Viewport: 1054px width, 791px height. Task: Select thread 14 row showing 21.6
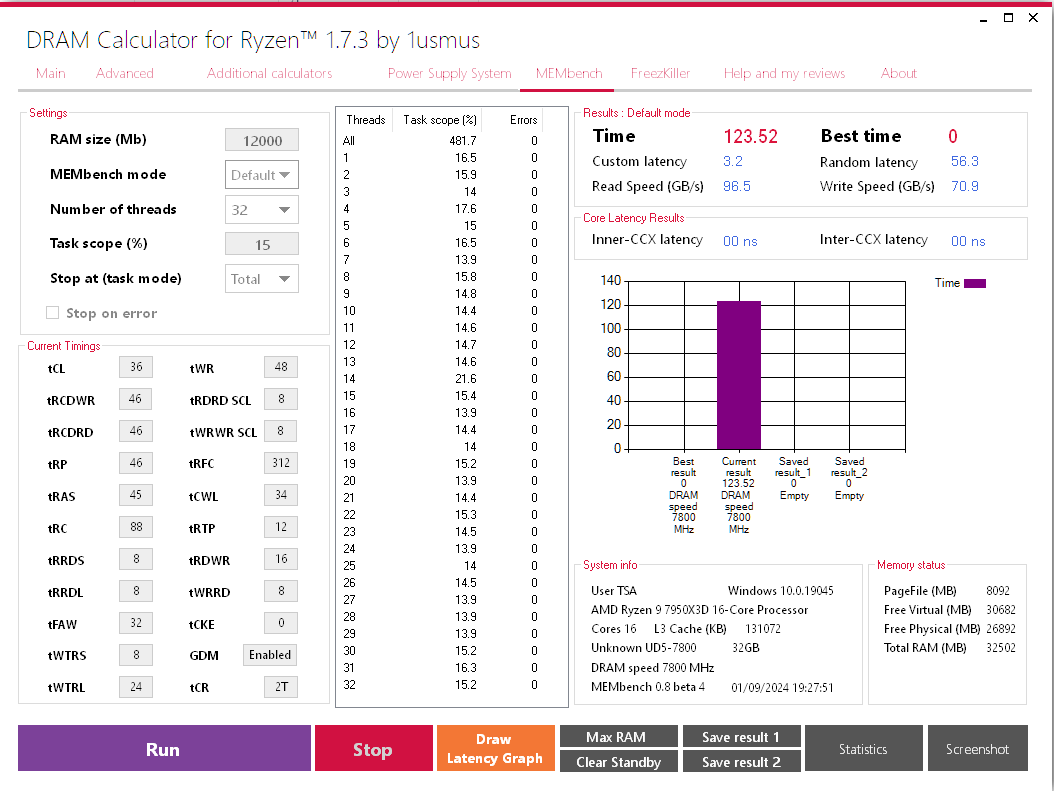(x=440, y=378)
